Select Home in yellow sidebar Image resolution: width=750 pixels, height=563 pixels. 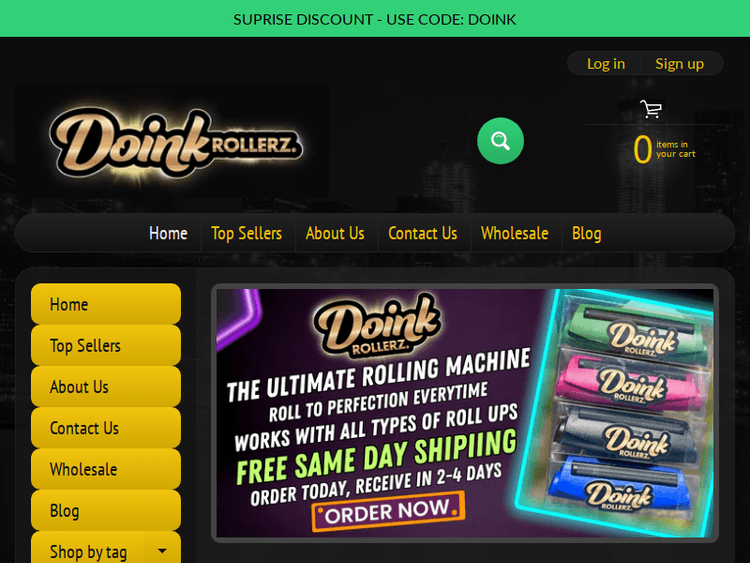[x=106, y=304]
